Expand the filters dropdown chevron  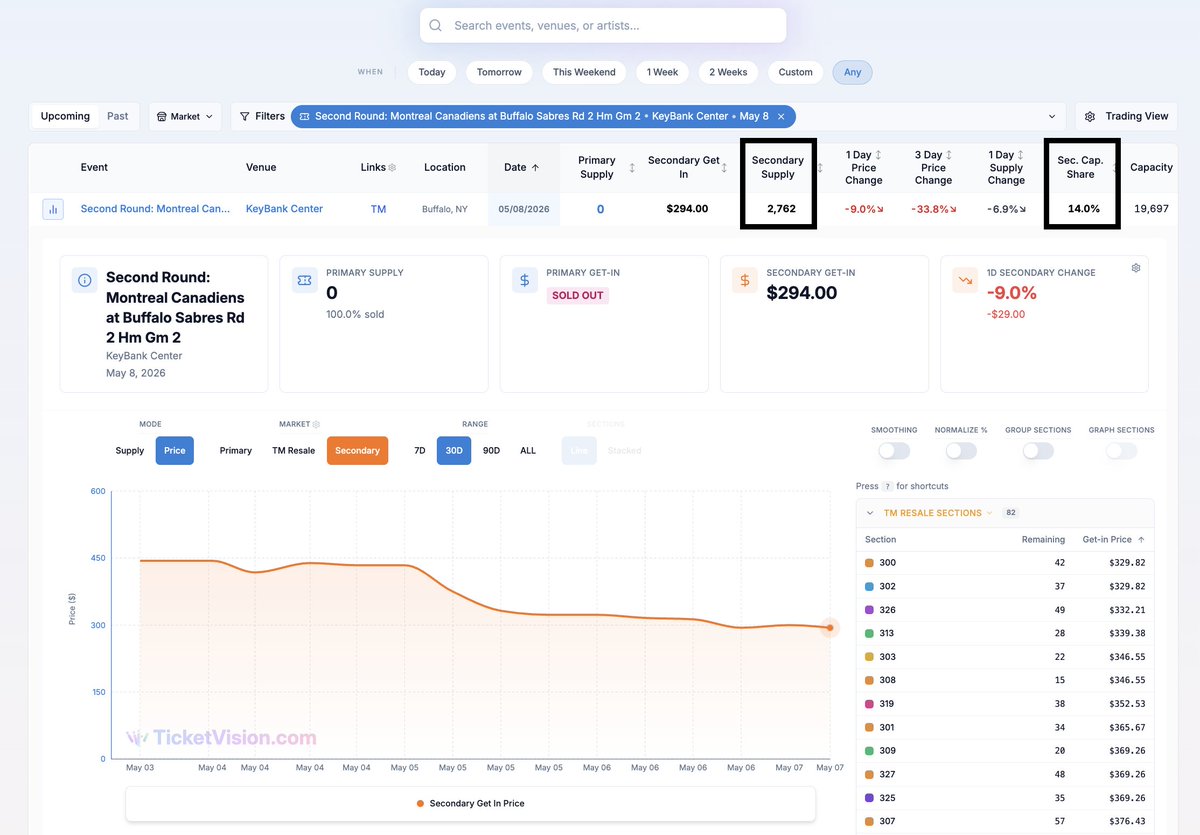click(x=1051, y=116)
